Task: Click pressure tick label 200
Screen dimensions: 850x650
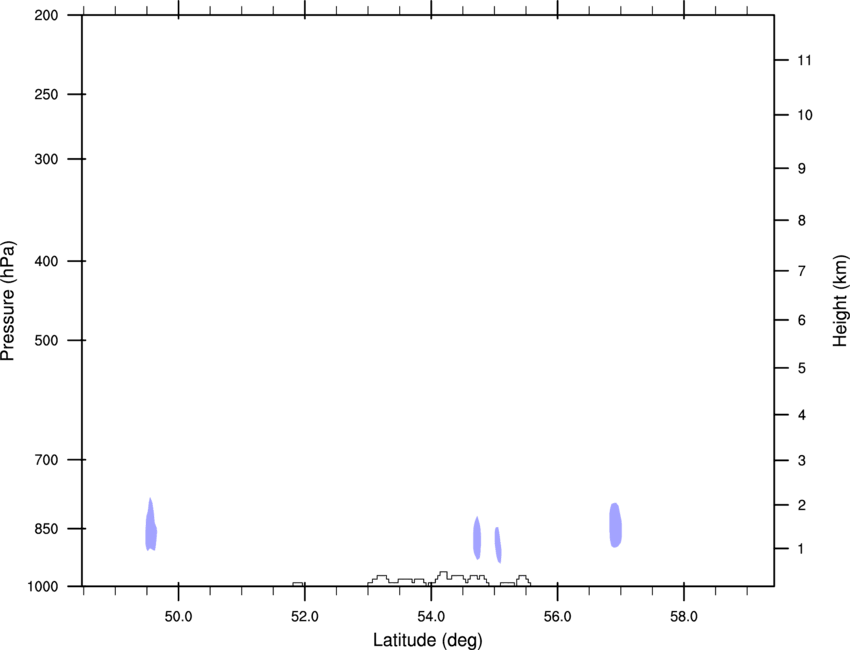Action: click(x=46, y=15)
